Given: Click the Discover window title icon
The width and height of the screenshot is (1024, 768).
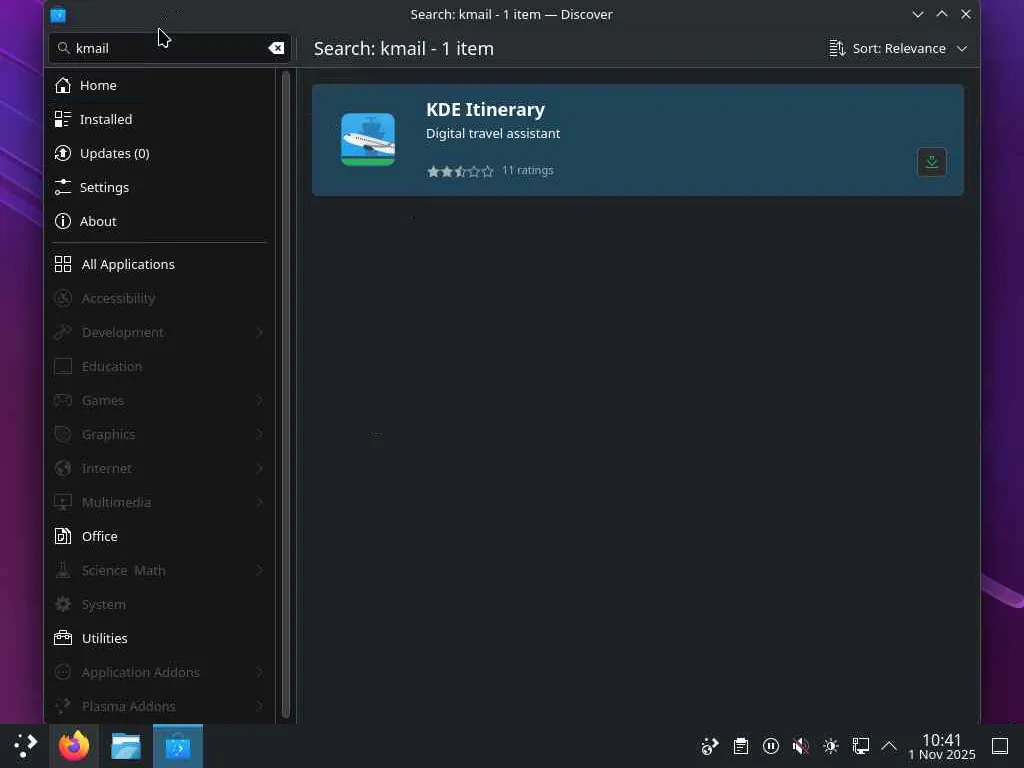Looking at the screenshot, I should click(x=58, y=14).
